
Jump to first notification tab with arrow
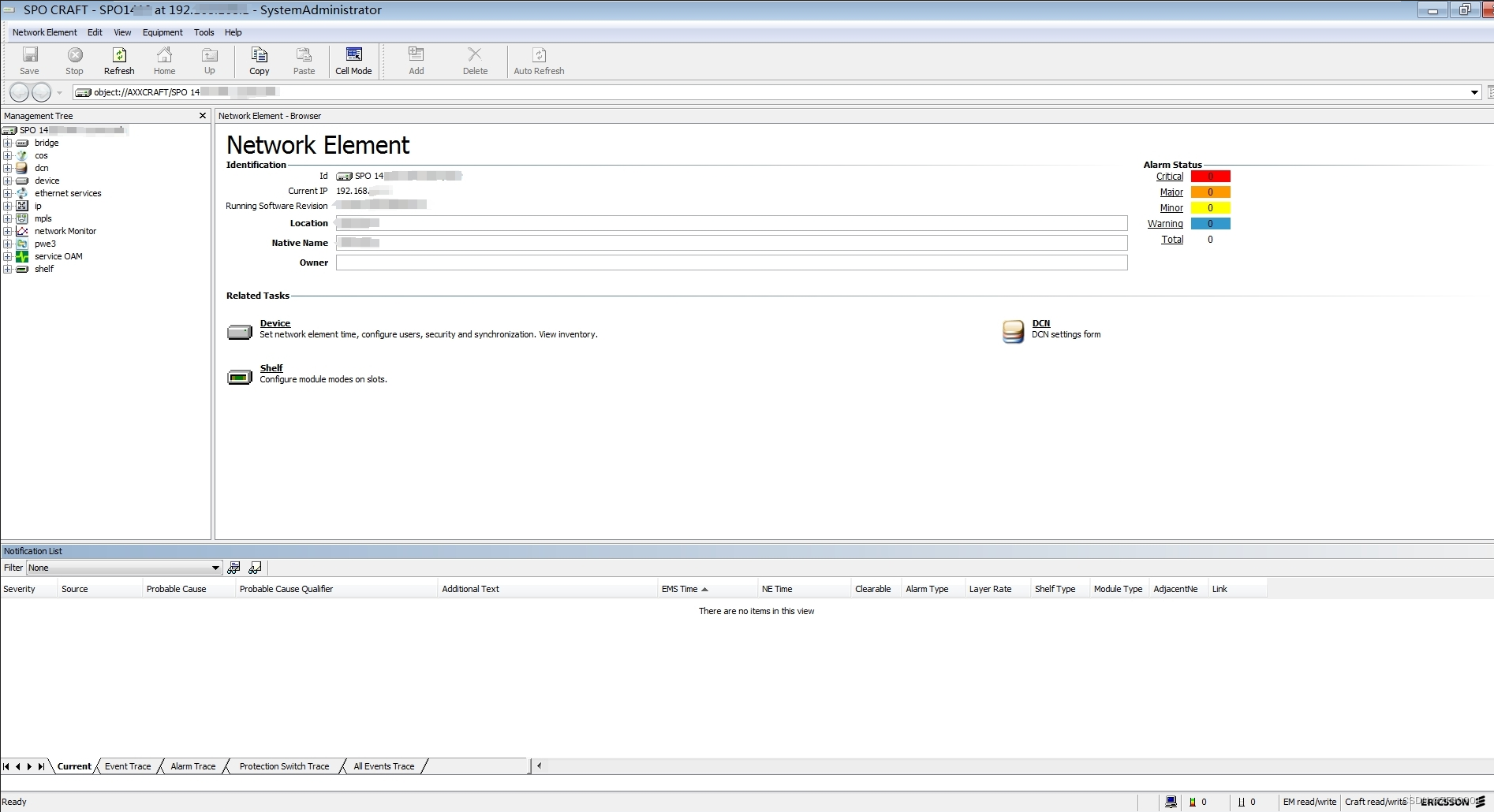point(6,766)
